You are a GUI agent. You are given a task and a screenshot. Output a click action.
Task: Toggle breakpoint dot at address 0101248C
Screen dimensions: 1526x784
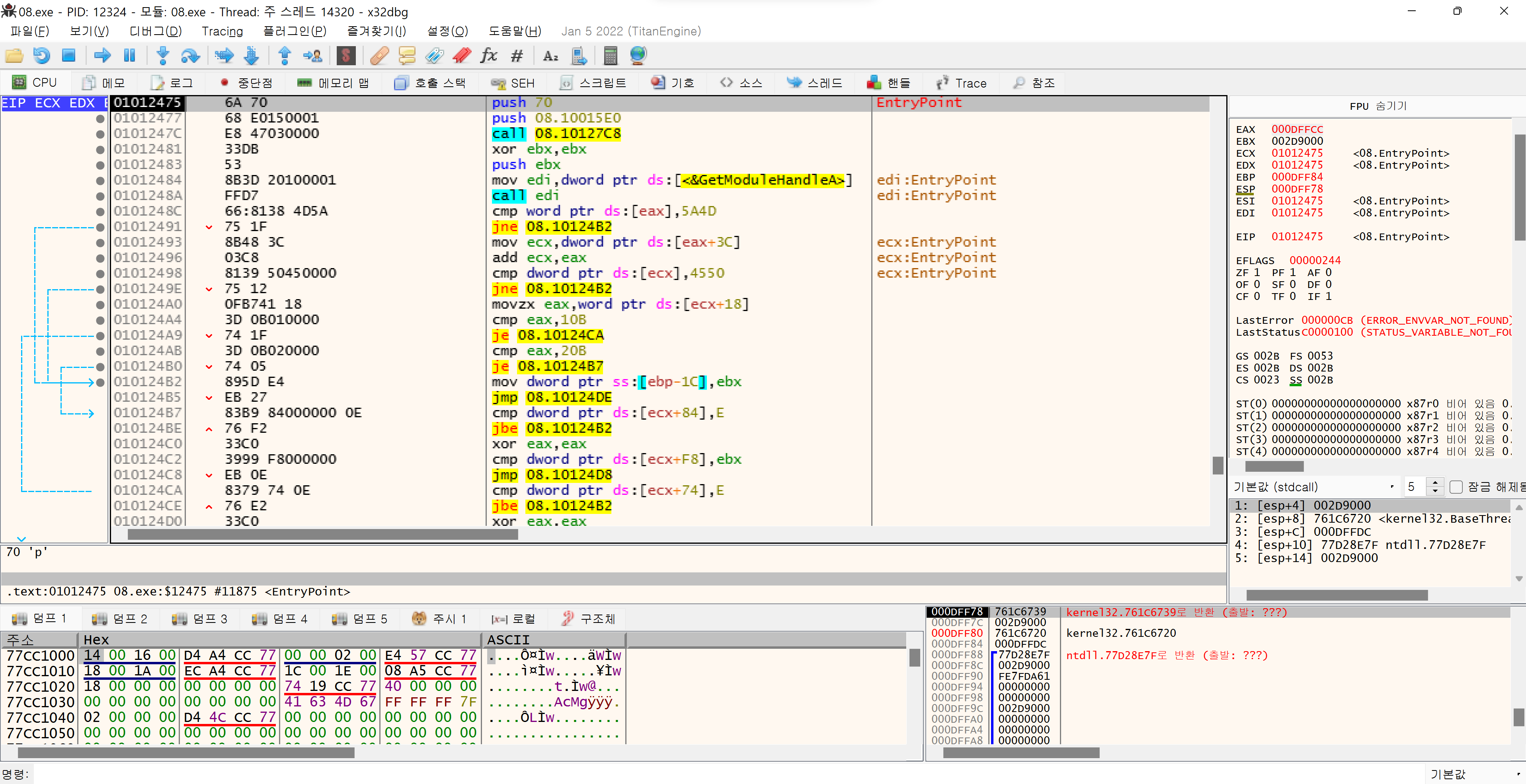click(x=100, y=211)
